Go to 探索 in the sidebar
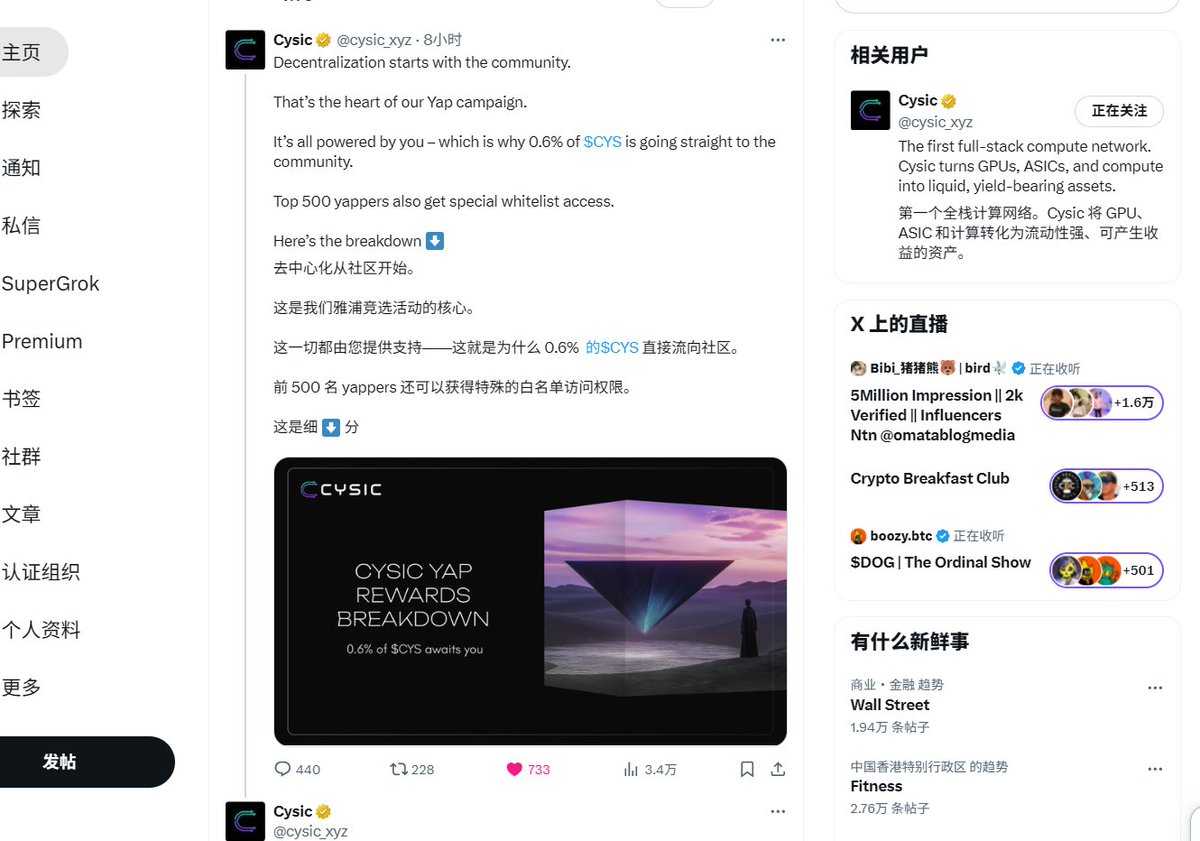 point(21,110)
